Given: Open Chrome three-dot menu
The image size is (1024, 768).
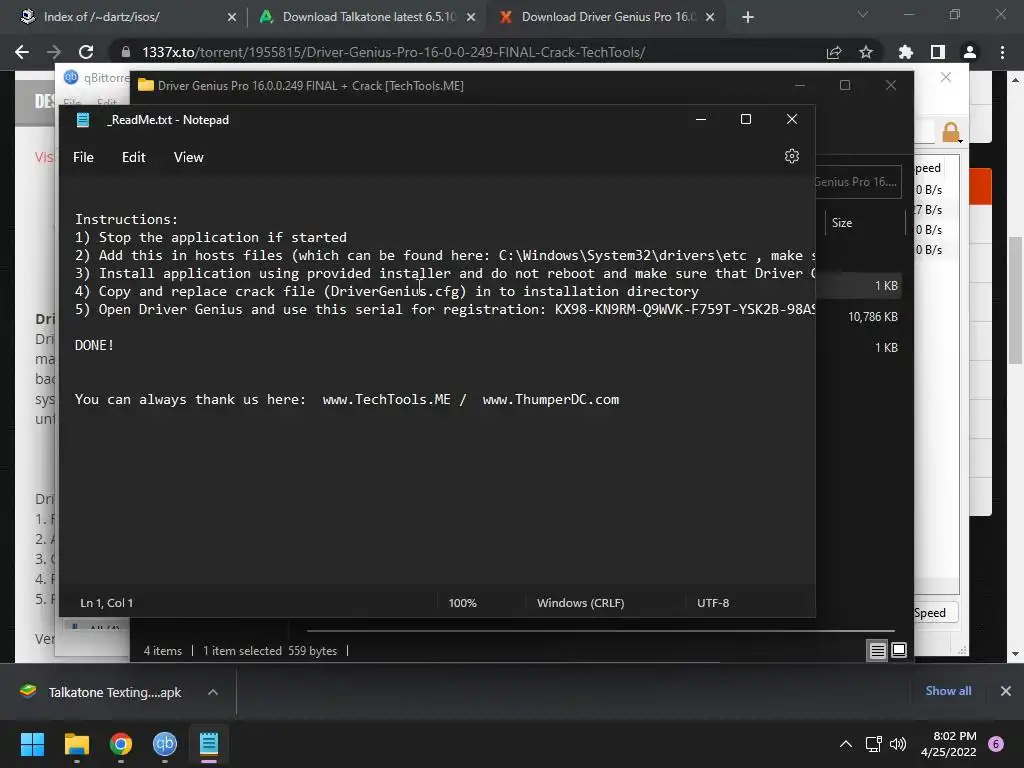Looking at the screenshot, I should click(x=1002, y=52).
